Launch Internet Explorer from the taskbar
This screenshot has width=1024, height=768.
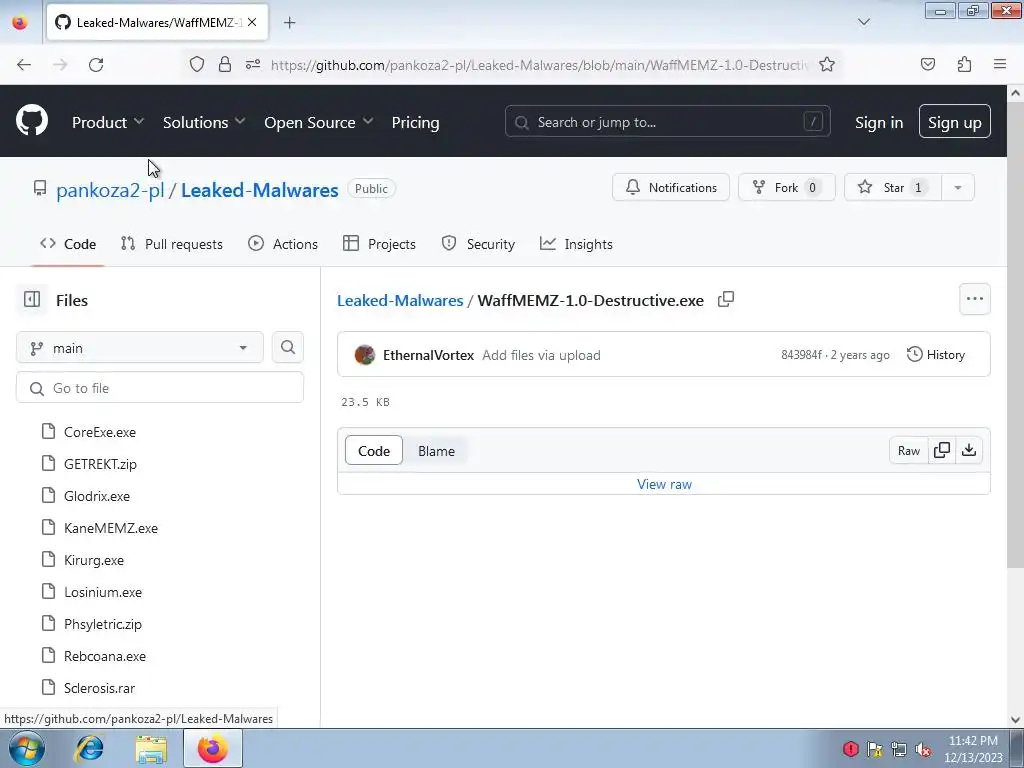pyautogui.click(x=89, y=748)
